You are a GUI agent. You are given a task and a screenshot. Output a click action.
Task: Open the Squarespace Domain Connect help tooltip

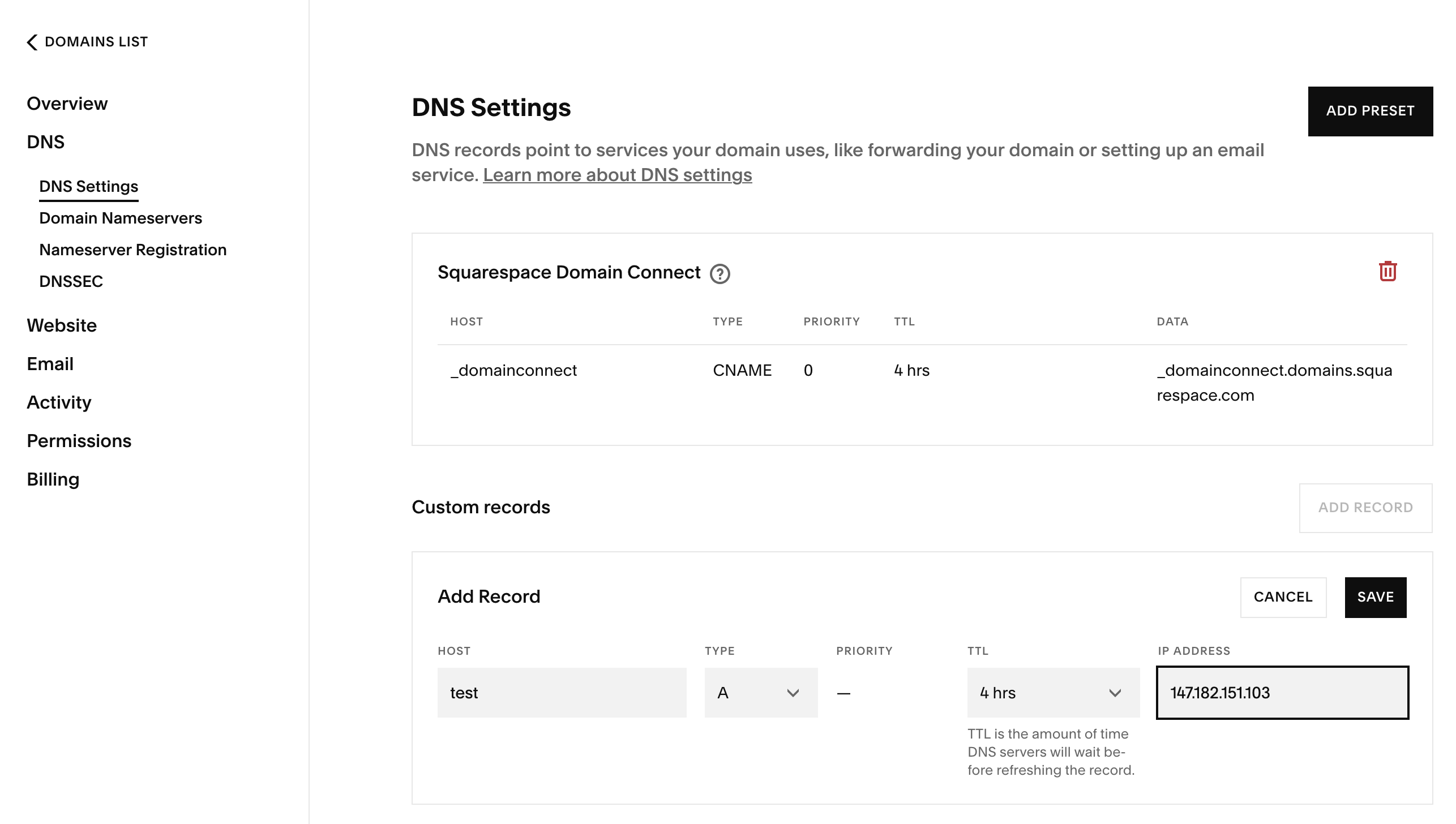coord(720,274)
